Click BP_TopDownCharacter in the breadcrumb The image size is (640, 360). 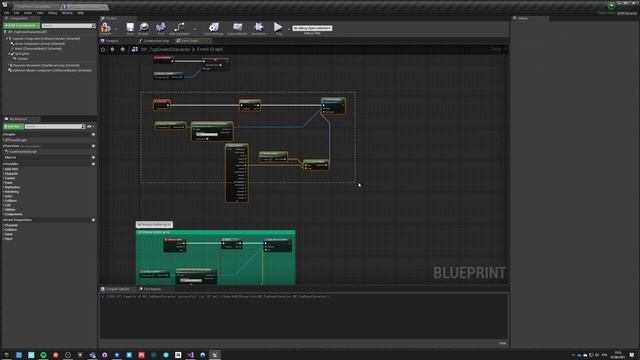point(165,49)
